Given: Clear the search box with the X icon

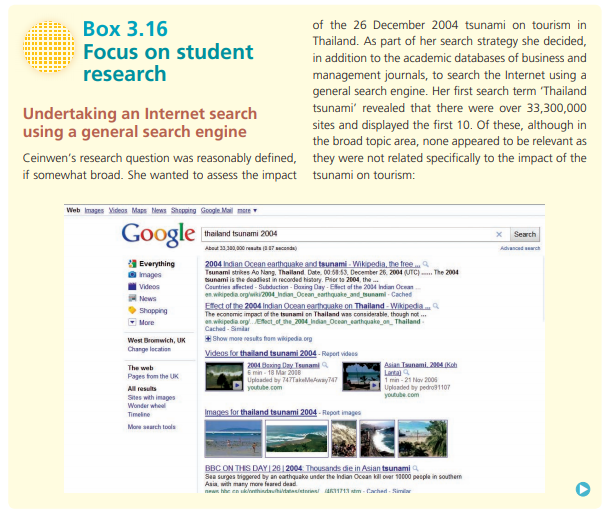Looking at the screenshot, I should [499, 234].
